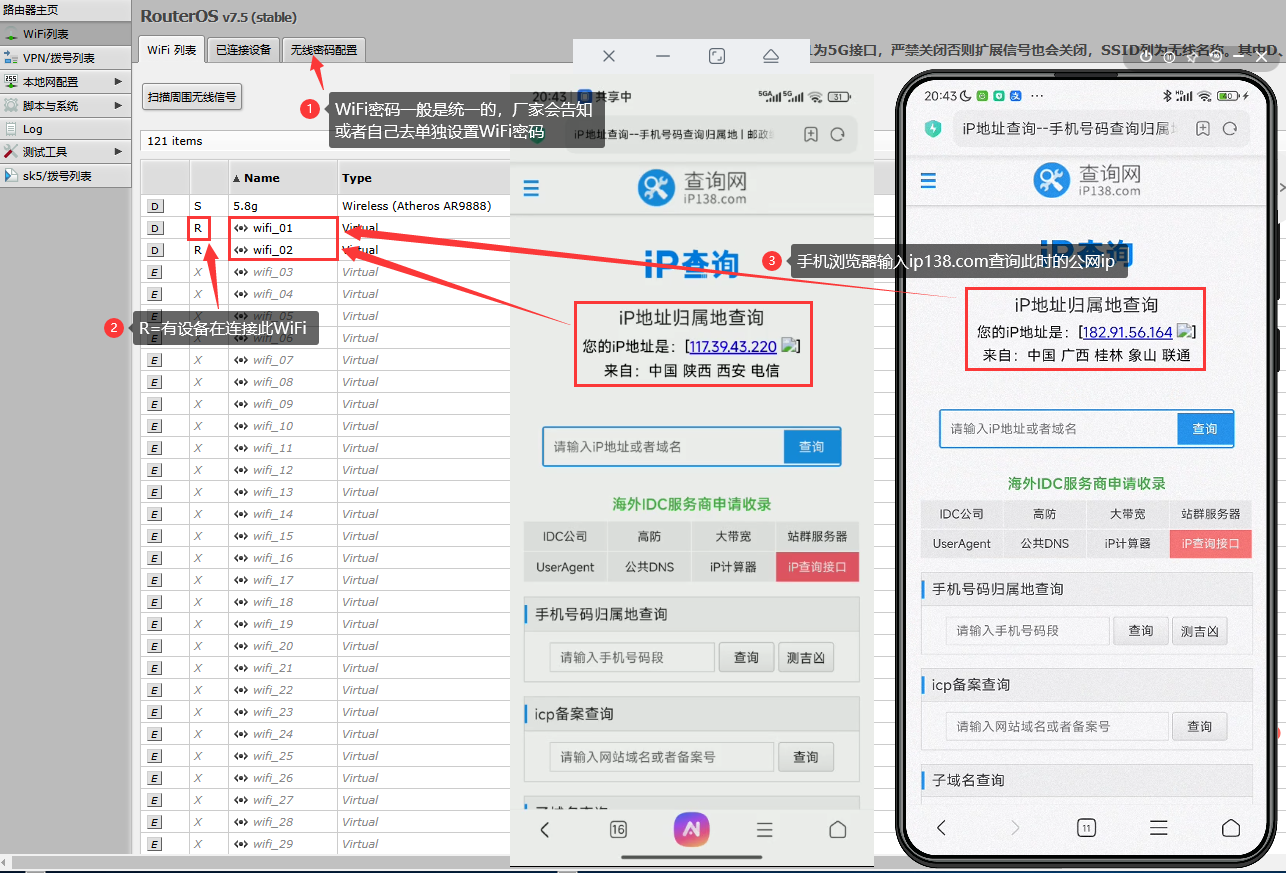Click blue 查询 button on 桂林联通 phone
Image resolution: width=1286 pixels, height=873 pixels.
(1205, 428)
